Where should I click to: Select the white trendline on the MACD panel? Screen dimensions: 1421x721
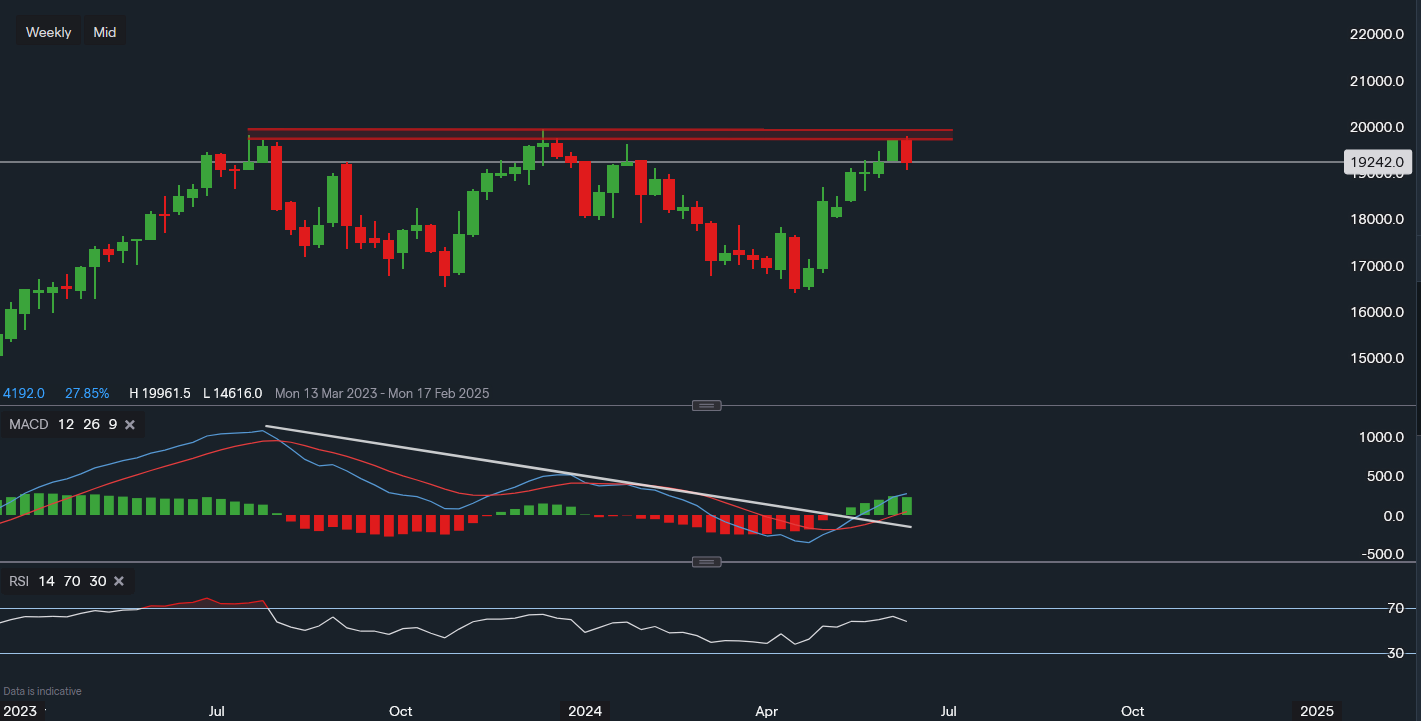pyautogui.click(x=600, y=478)
